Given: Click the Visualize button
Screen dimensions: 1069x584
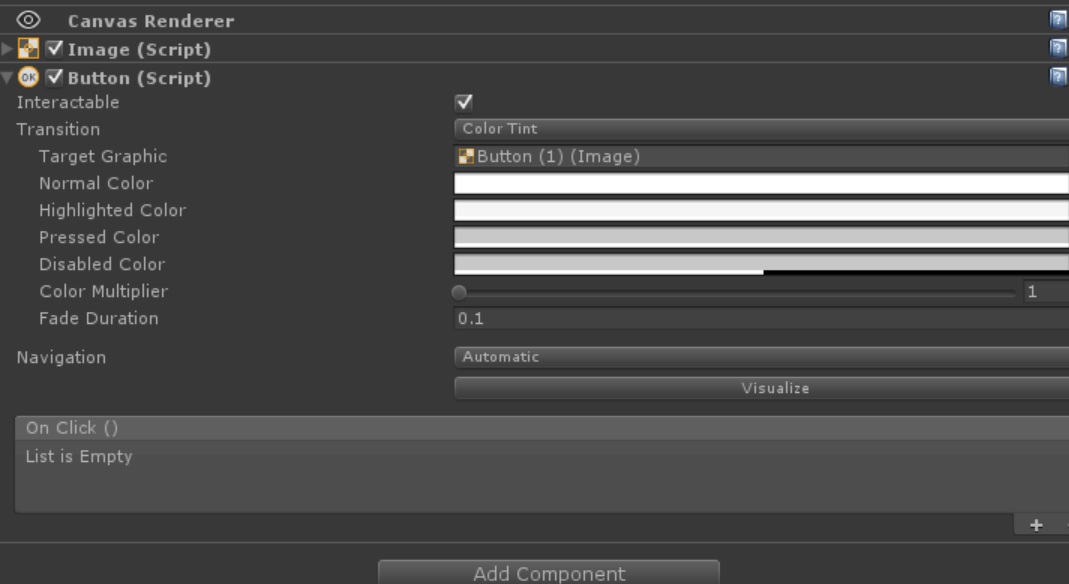Looking at the screenshot, I should (x=762, y=388).
